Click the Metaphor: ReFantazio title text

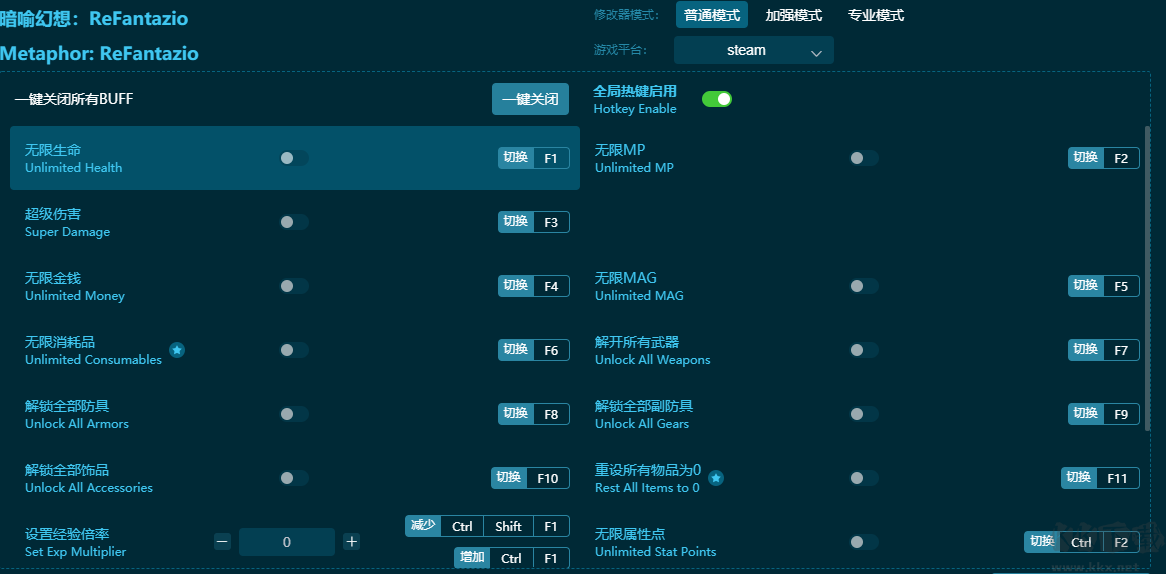coord(100,54)
